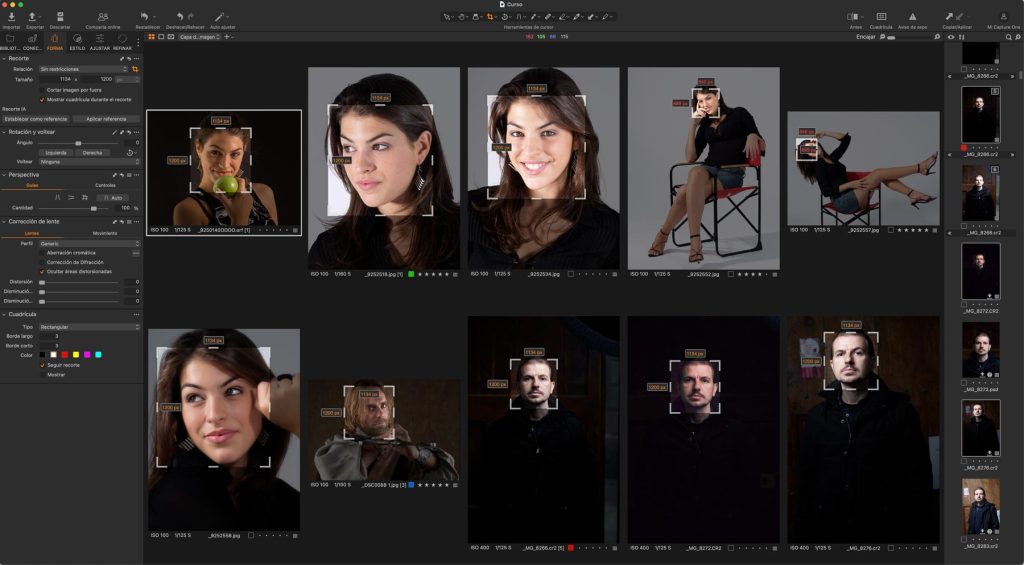Open Mi Capture One account icon
This screenshot has width=1024, height=565.
click(1004, 16)
